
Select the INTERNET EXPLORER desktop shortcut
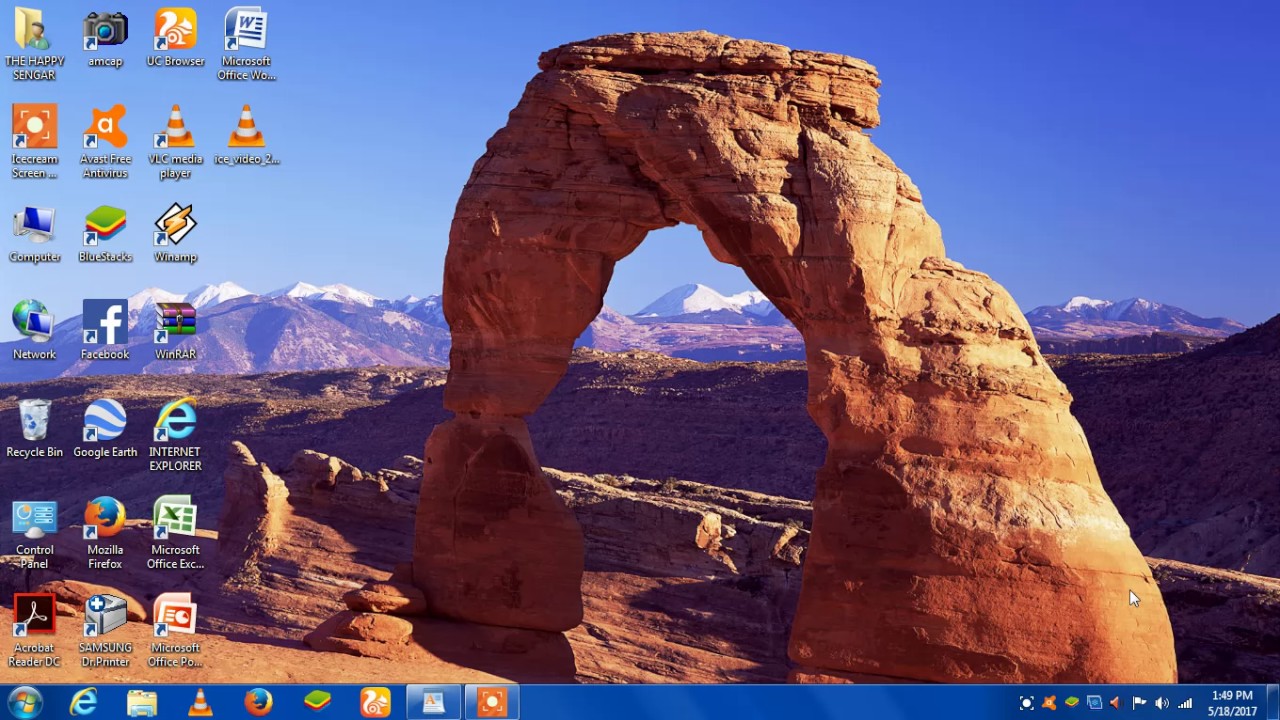coord(175,435)
